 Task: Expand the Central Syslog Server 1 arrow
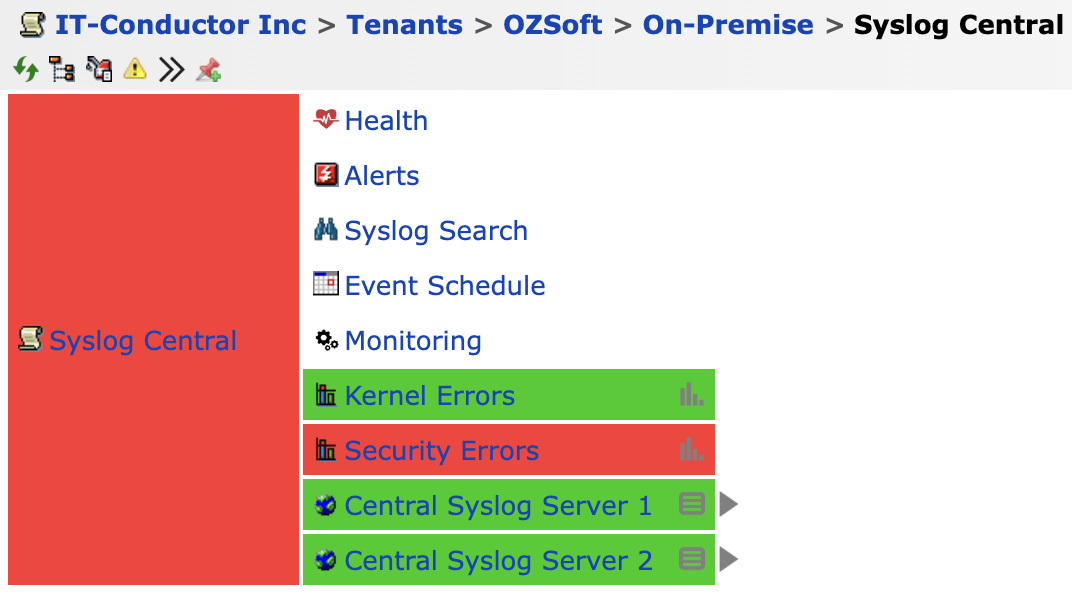pos(729,504)
